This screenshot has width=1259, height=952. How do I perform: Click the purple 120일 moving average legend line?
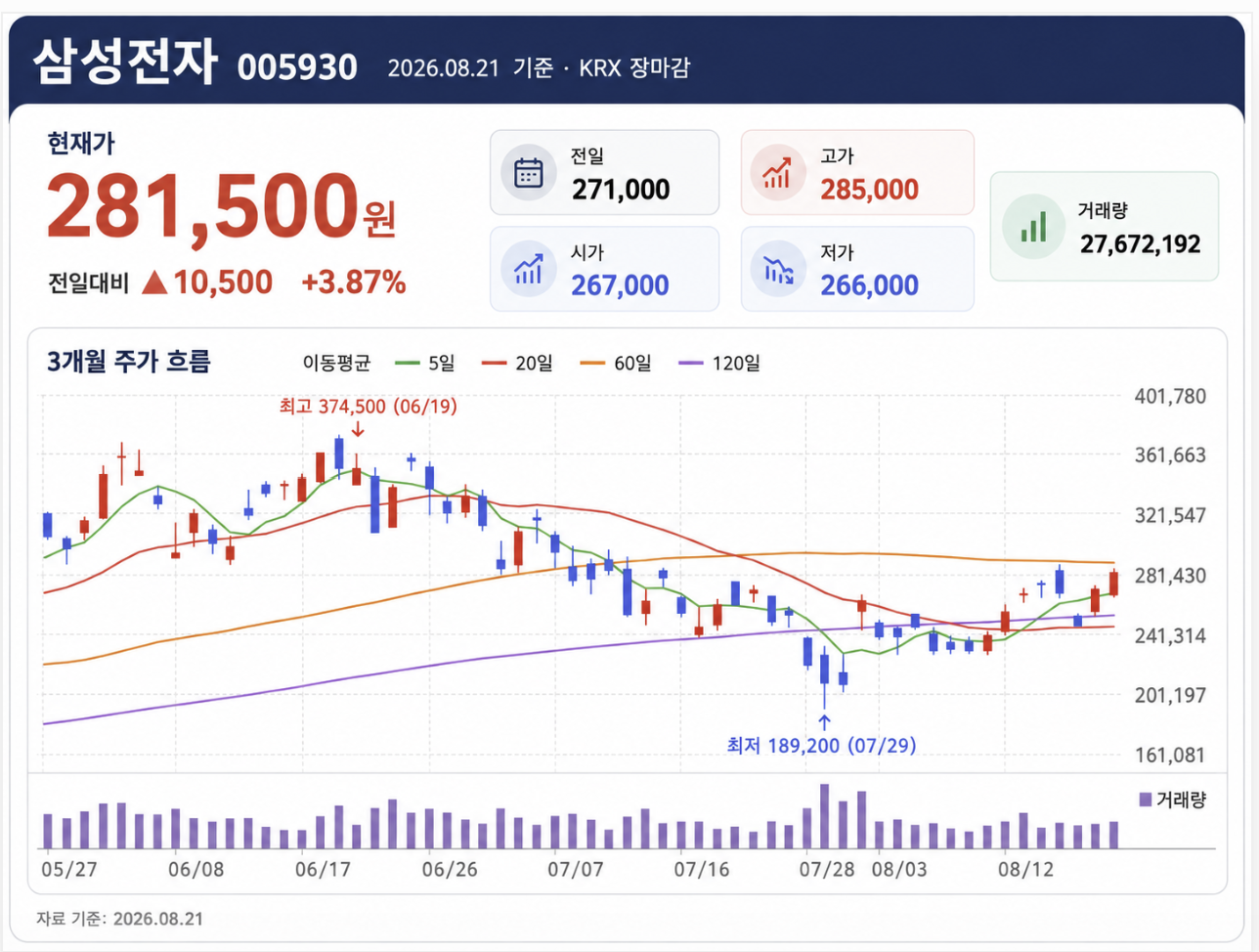coord(691,364)
